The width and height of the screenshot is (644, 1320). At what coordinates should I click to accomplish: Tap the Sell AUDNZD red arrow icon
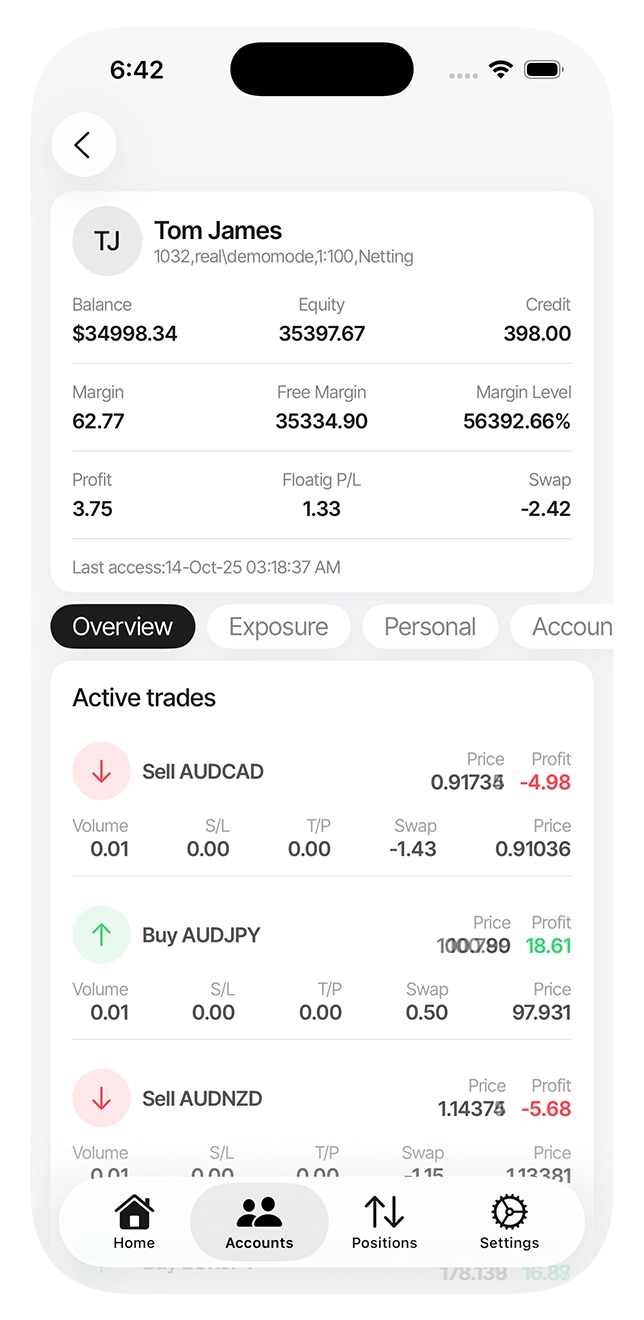click(101, 1098)
